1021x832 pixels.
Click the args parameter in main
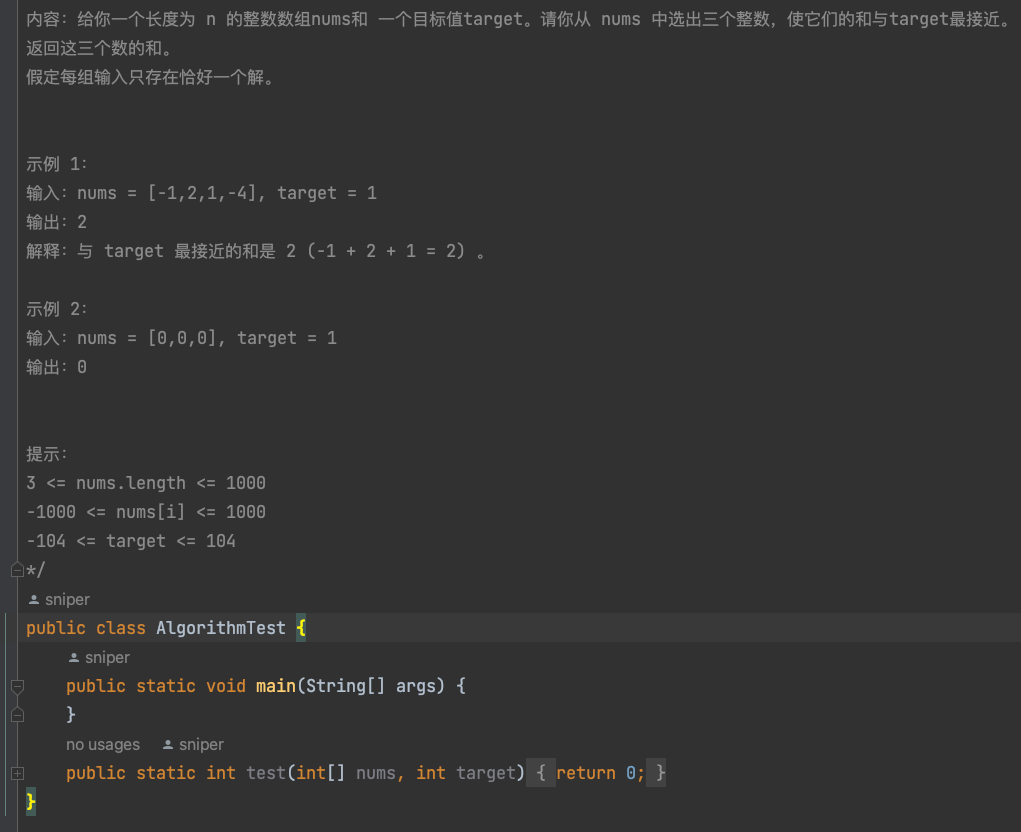416,686
